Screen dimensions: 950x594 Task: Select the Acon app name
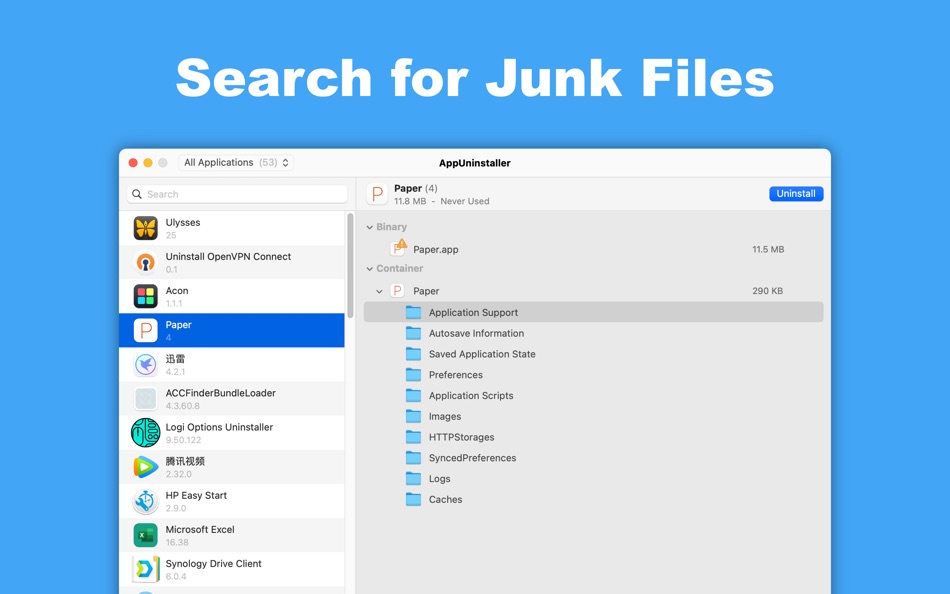(x=177, y=290)
